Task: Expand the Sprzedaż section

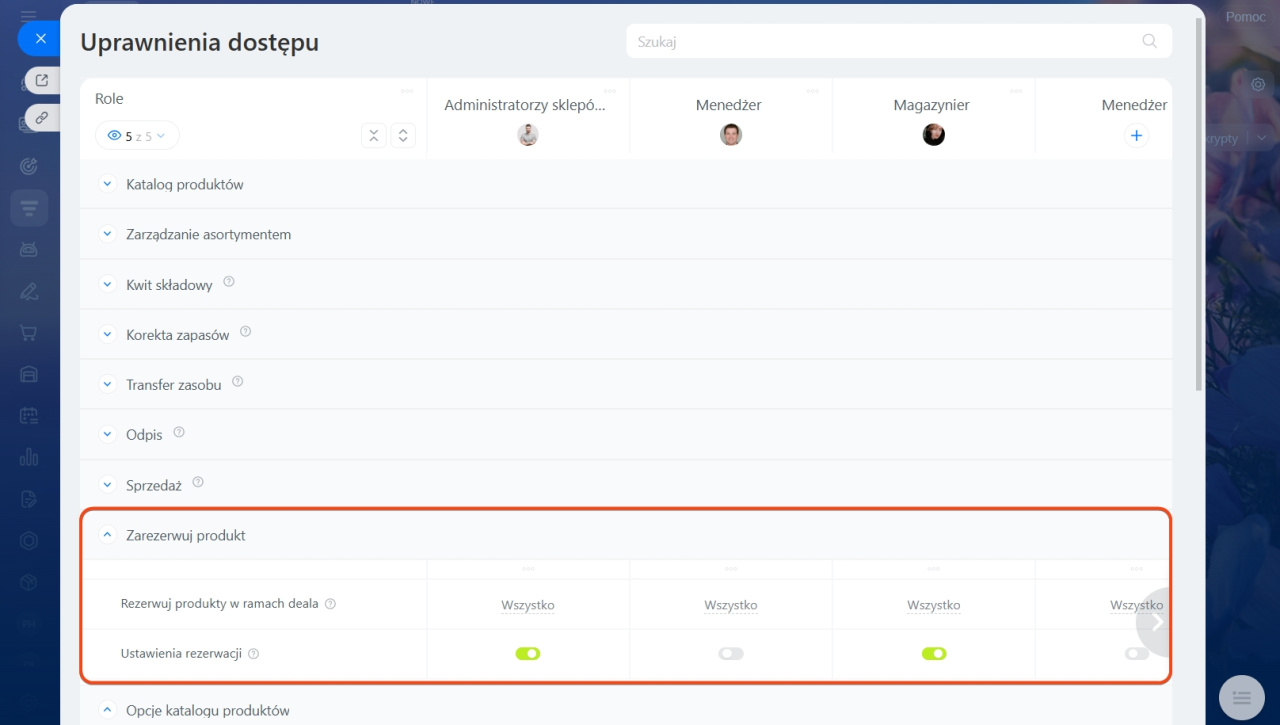Action: (x=108, y=485)
